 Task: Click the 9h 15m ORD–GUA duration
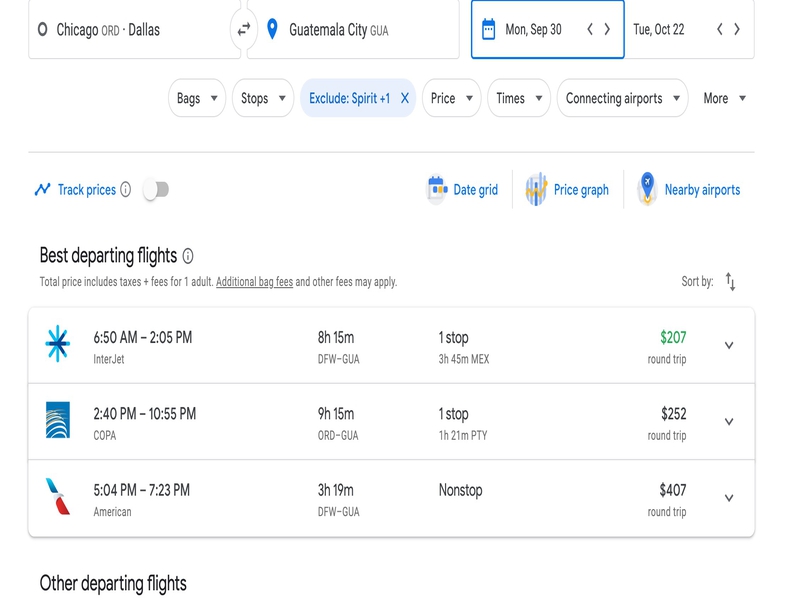(x=338, y=423)
